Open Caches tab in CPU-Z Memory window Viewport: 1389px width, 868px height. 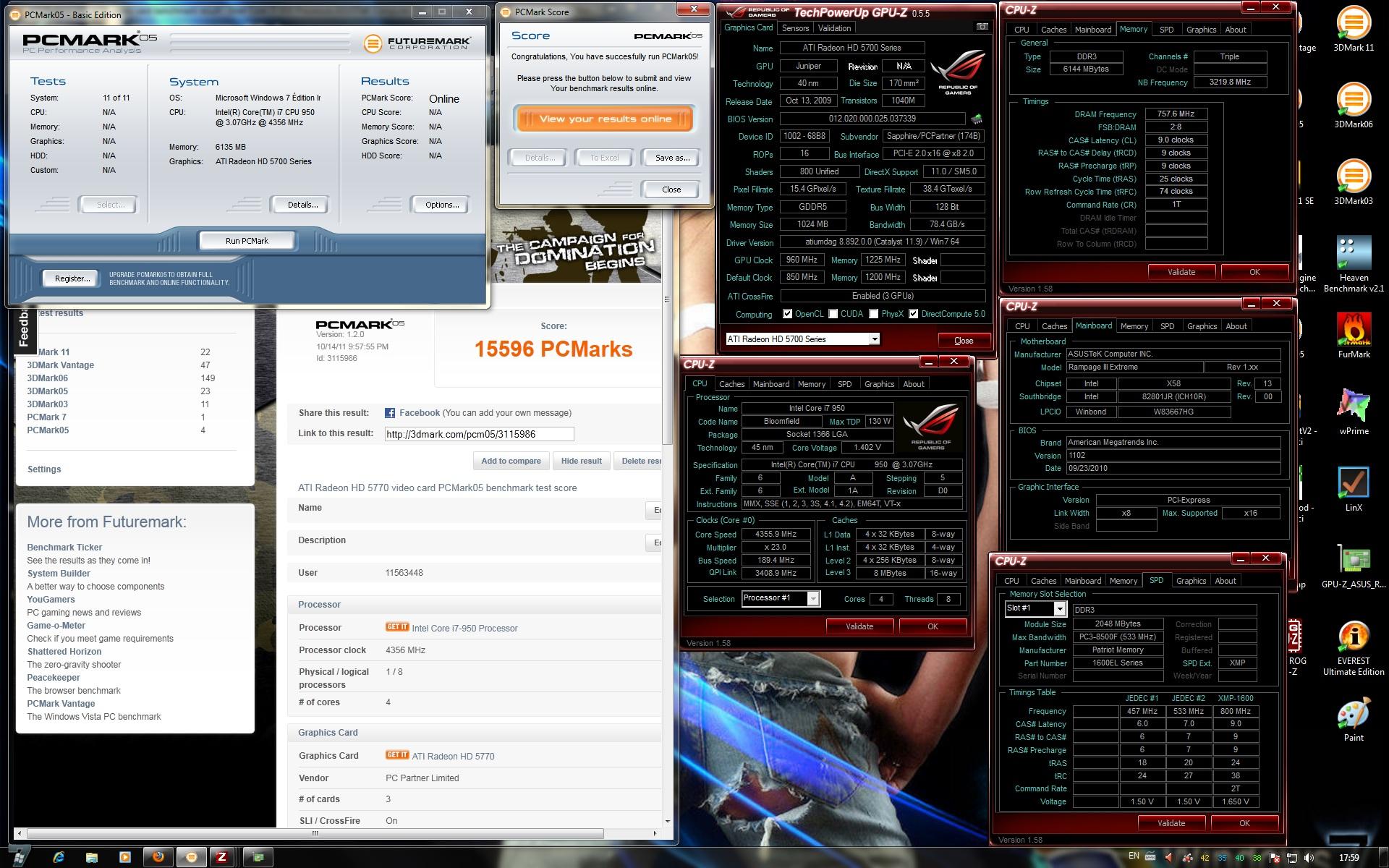[1053, 30]
